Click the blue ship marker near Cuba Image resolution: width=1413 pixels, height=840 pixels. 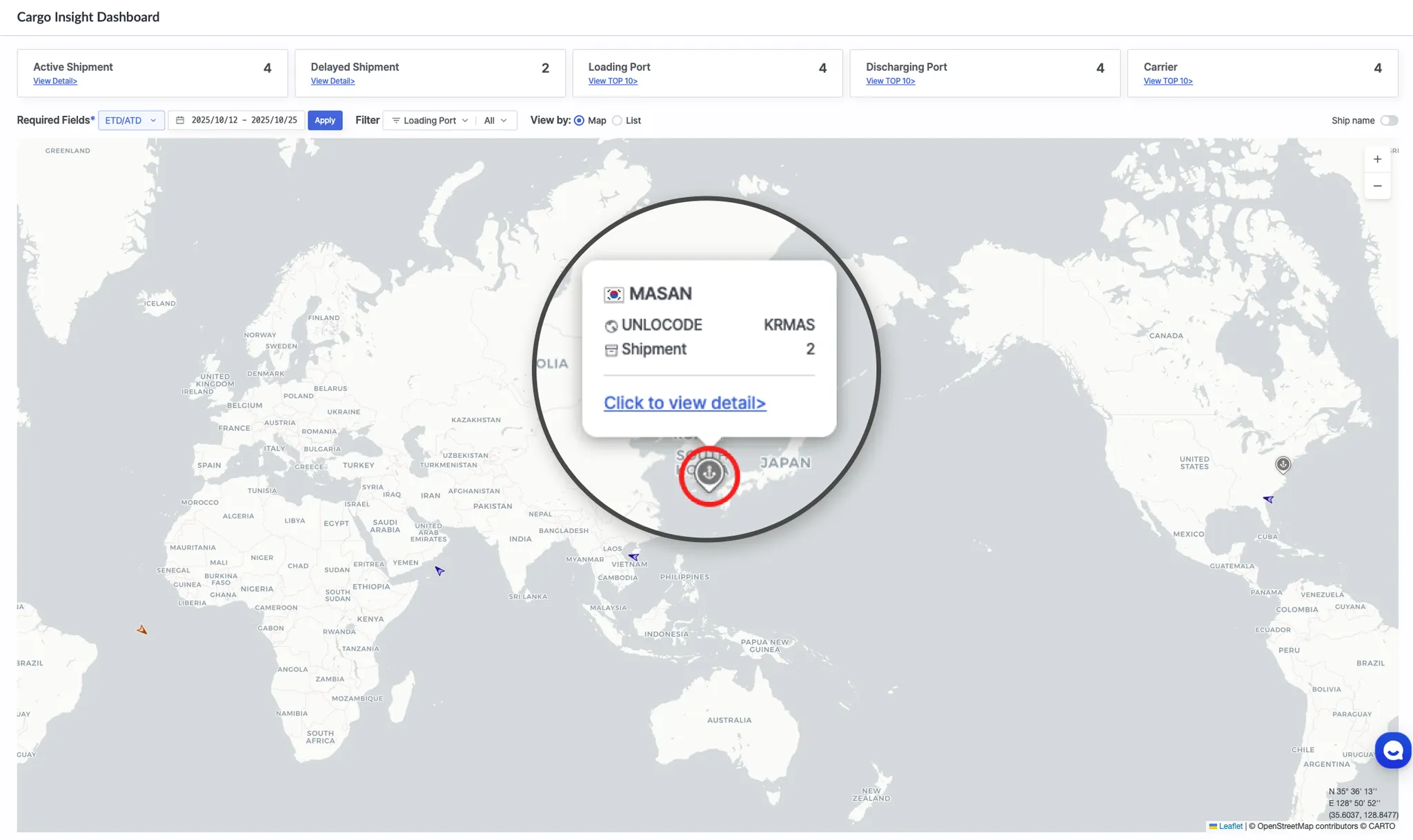pos(1268,499)
